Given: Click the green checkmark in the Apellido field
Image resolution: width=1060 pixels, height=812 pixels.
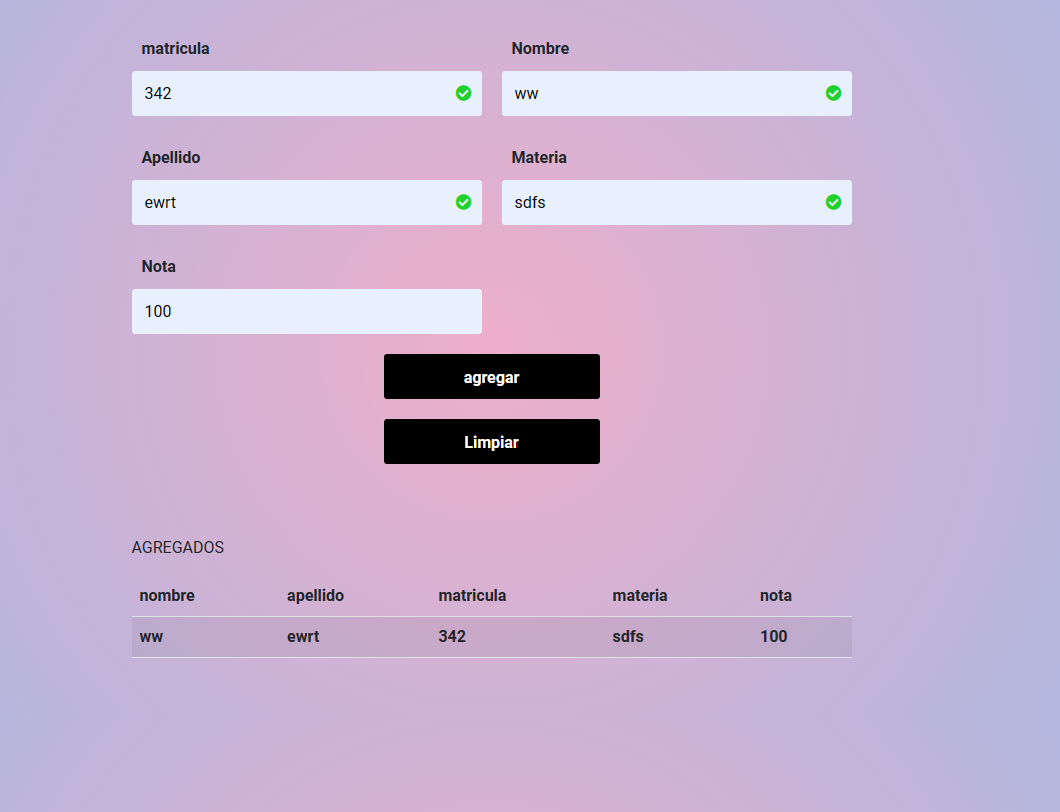Looking at the screenshot, I should [x=463, y=202].
